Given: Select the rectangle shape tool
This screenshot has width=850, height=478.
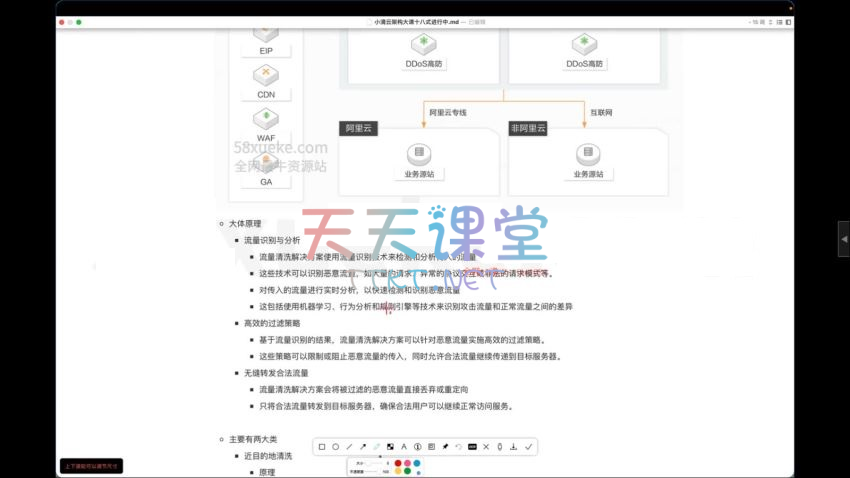Looking at the screenshot, I should click(x=322, y=447).
